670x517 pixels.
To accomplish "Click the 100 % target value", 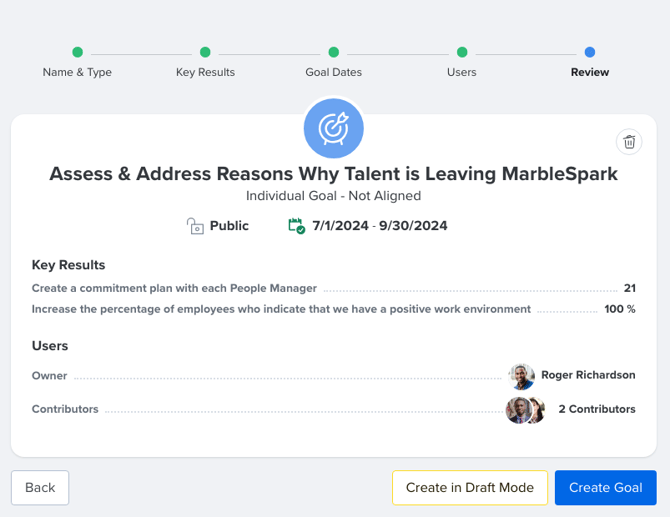I will (x=620, y=309).
